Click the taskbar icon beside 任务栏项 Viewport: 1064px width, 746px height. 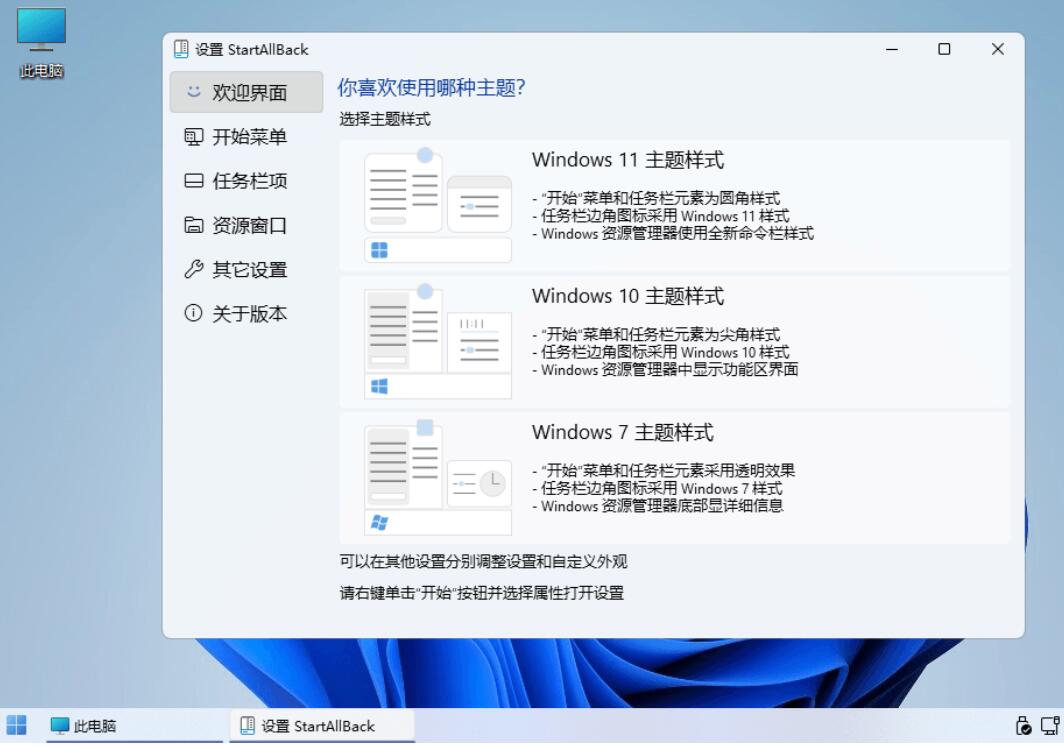pyautogui.click(x=193, y=181)
